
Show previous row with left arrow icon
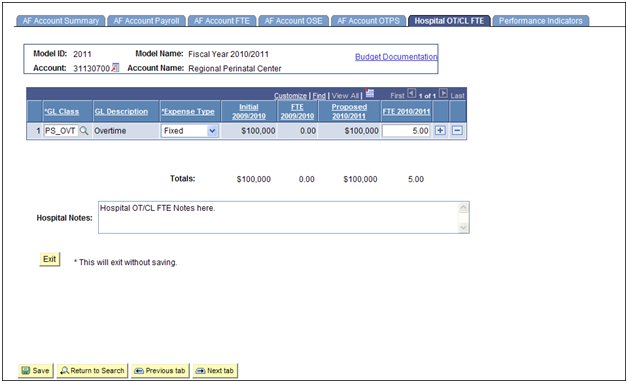coord(412,94)
